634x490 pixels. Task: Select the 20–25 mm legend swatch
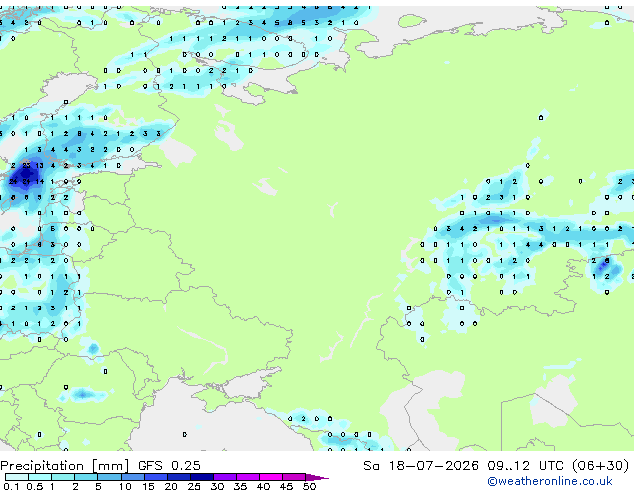click(179, 477)
